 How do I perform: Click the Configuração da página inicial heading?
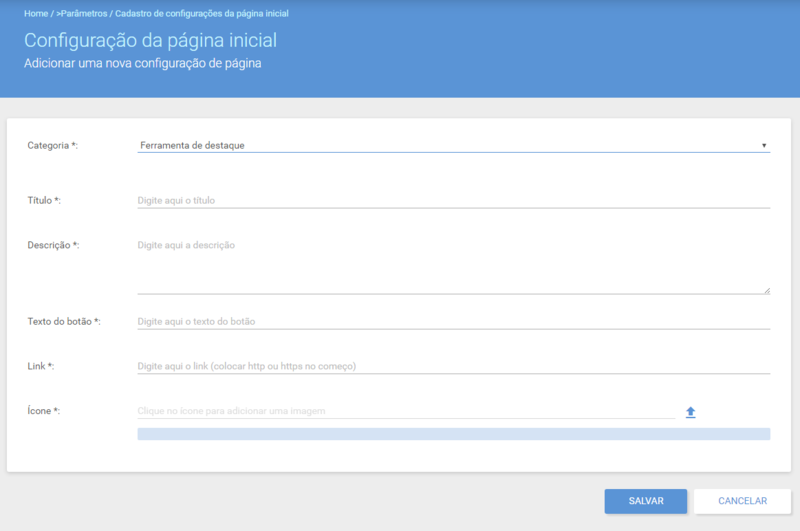151,41
